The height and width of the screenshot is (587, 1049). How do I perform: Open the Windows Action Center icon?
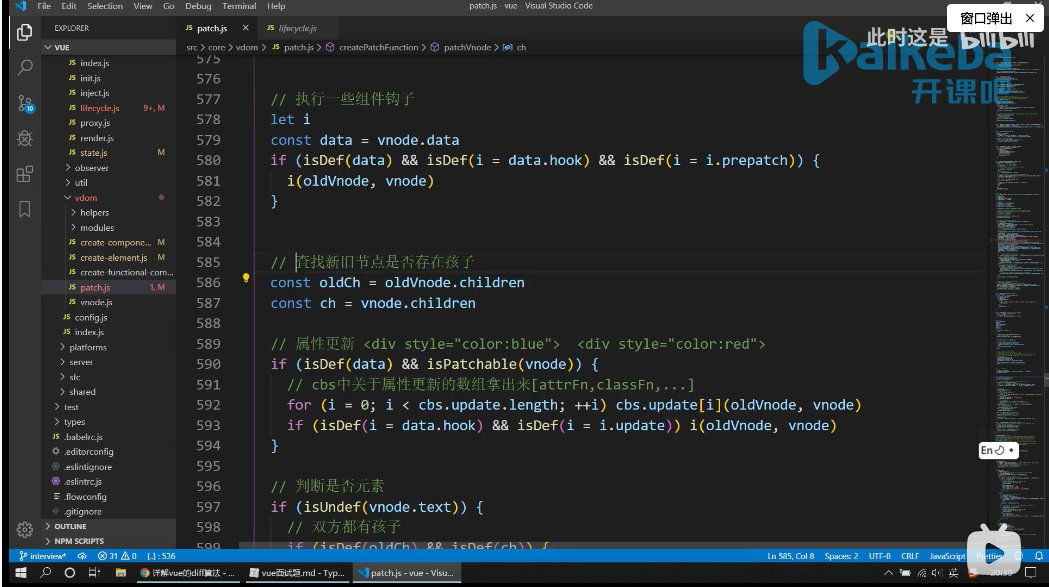click(1030, 573)
